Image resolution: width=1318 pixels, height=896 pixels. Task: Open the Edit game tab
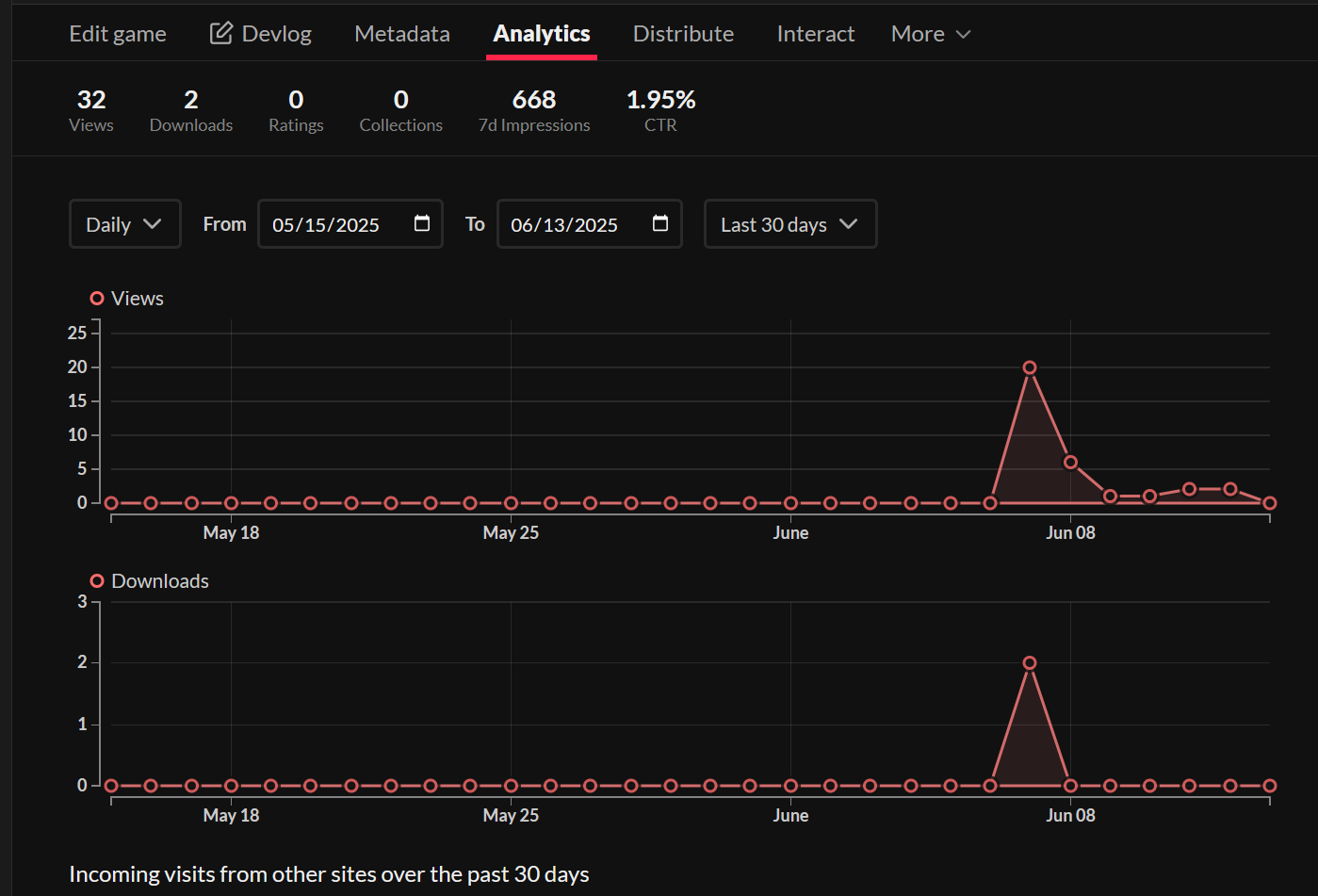tap(118, 34)
